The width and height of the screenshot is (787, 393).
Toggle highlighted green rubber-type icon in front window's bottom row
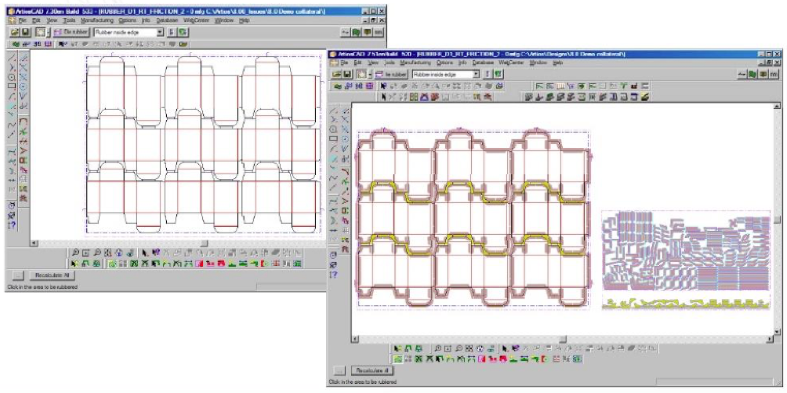(x=398, y=359)
